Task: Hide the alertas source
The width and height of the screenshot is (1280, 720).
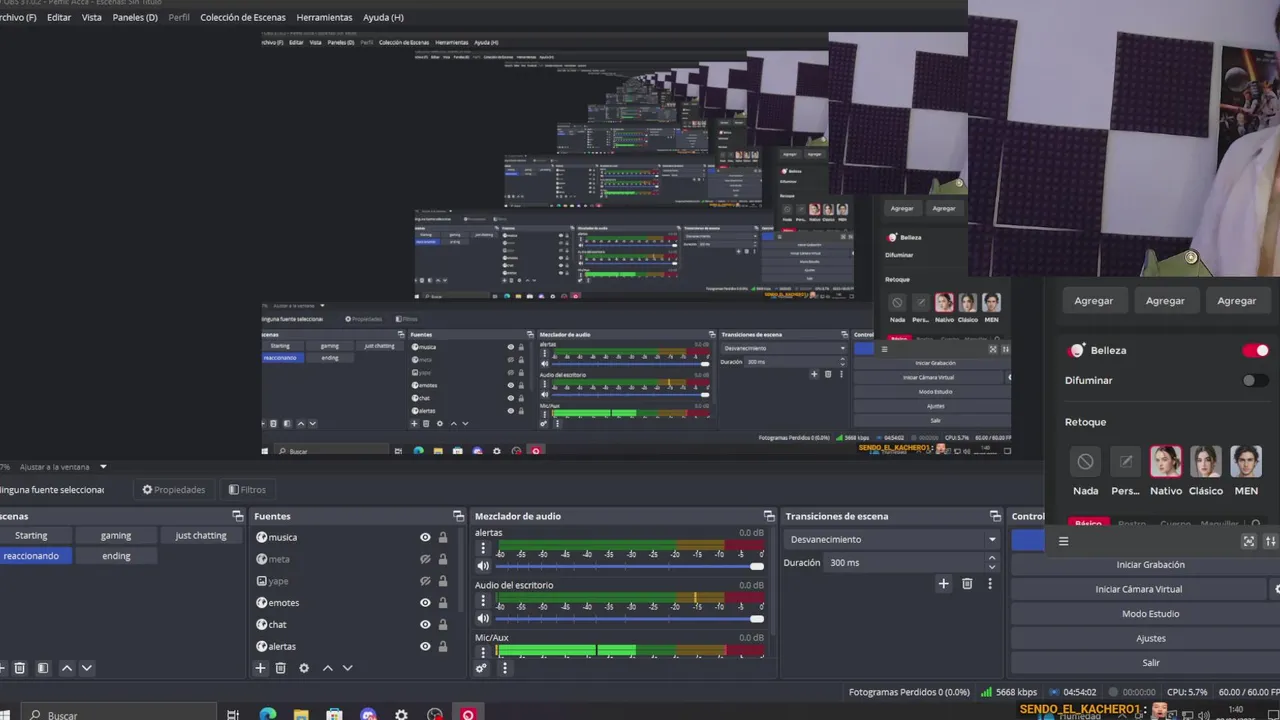Action: [x=425, y=647]
